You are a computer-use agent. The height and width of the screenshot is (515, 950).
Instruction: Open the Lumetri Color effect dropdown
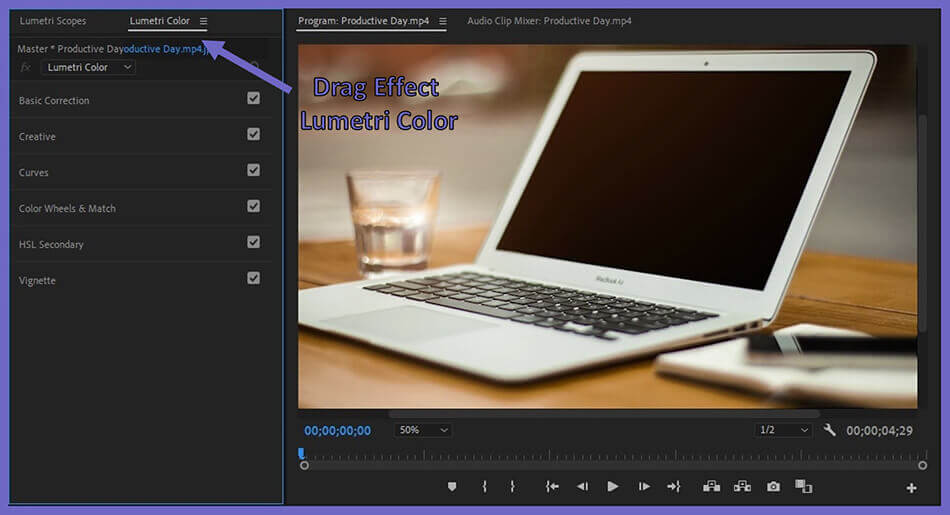(x=88, y=67)
